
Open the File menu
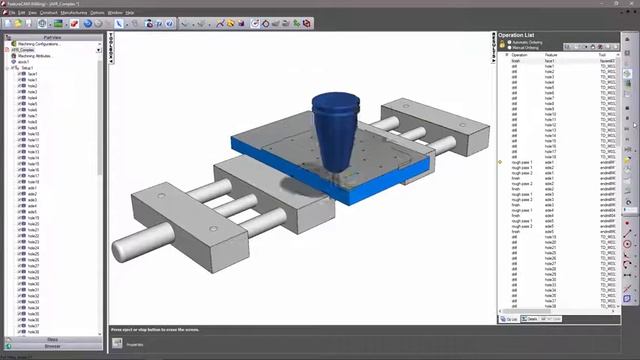point(12,13)
